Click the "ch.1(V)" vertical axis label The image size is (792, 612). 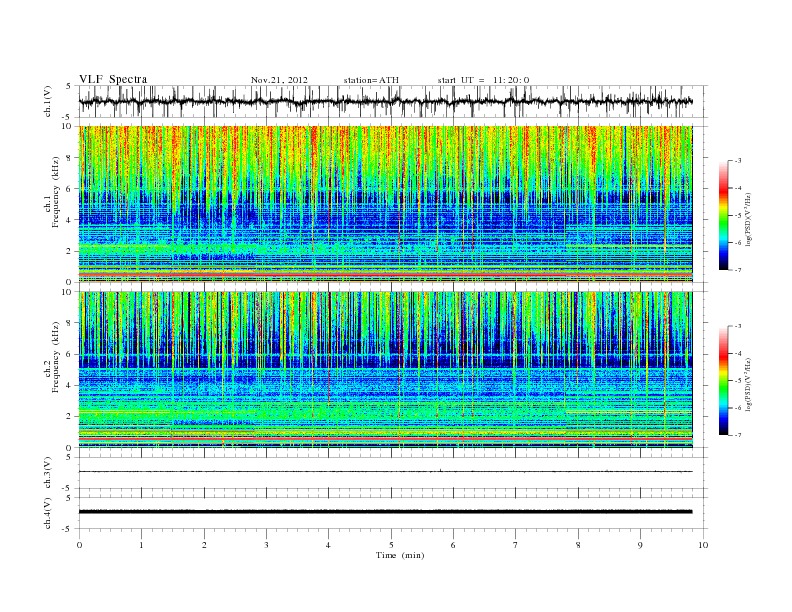(x=48, y=101)
